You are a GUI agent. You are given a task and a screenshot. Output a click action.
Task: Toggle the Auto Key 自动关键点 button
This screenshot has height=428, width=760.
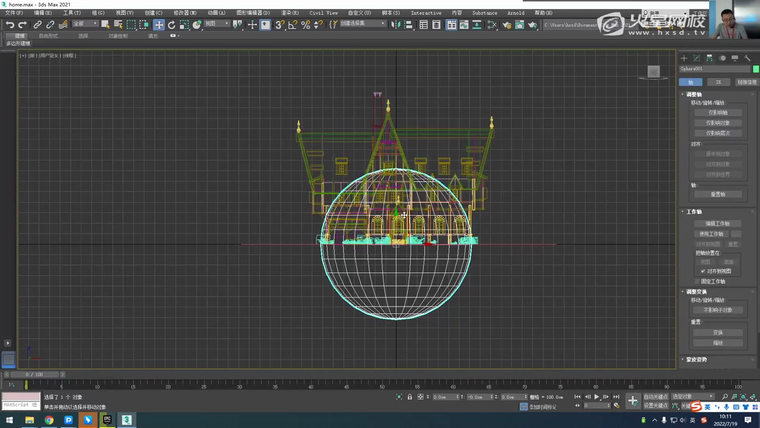click(655, 397)
